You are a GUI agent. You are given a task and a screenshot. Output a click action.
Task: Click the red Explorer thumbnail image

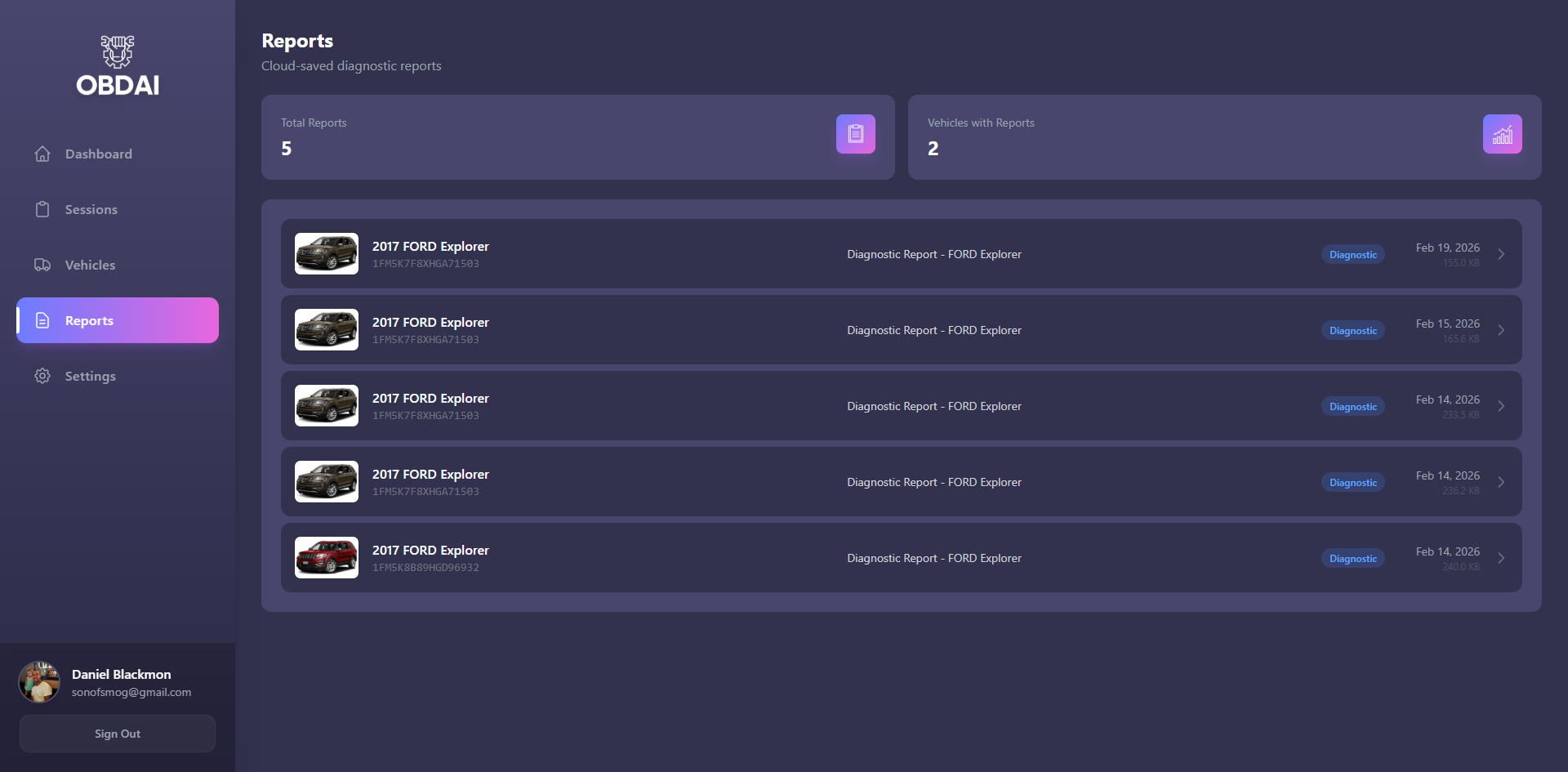pos(327,557)
